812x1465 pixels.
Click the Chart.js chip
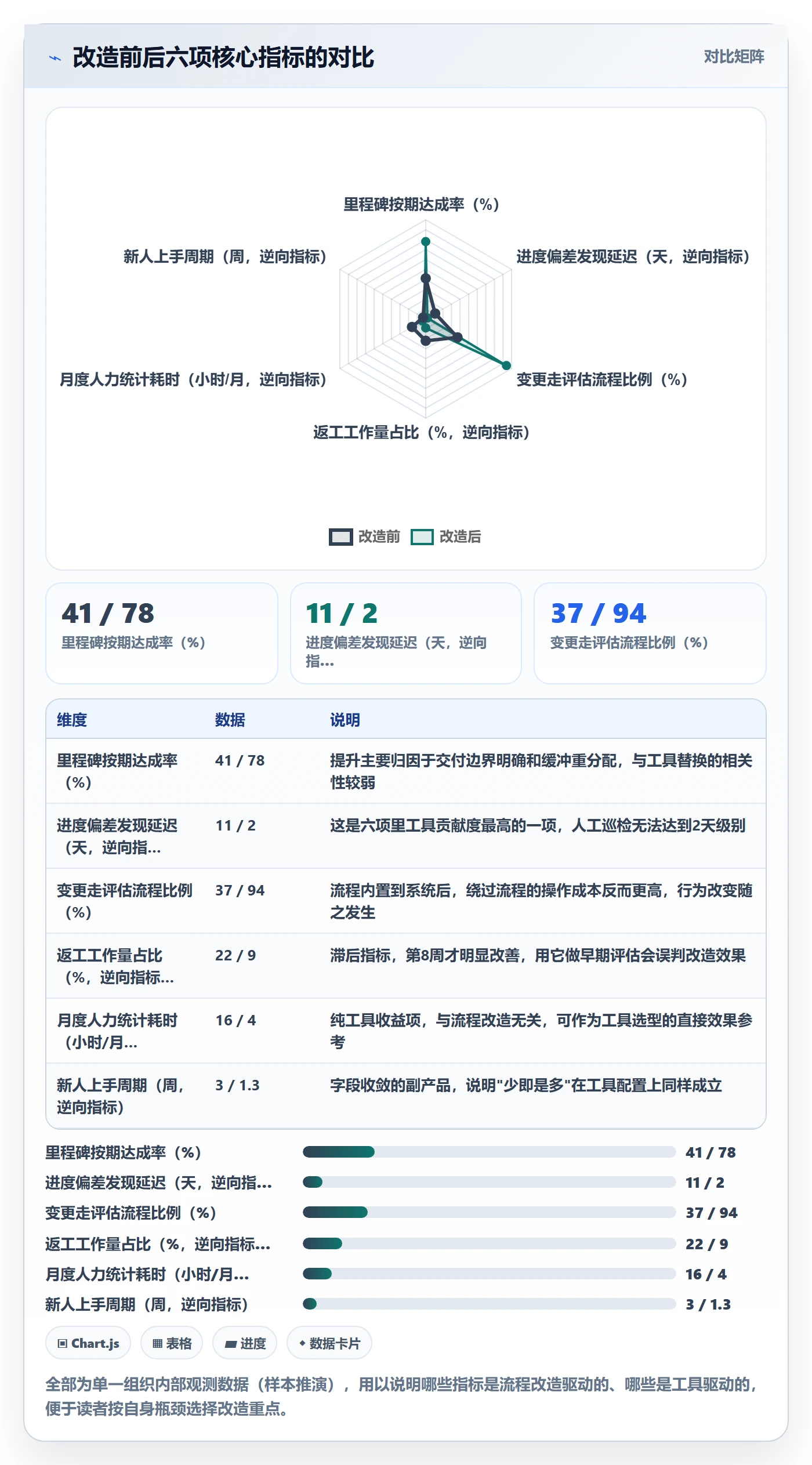(88, 1343)
